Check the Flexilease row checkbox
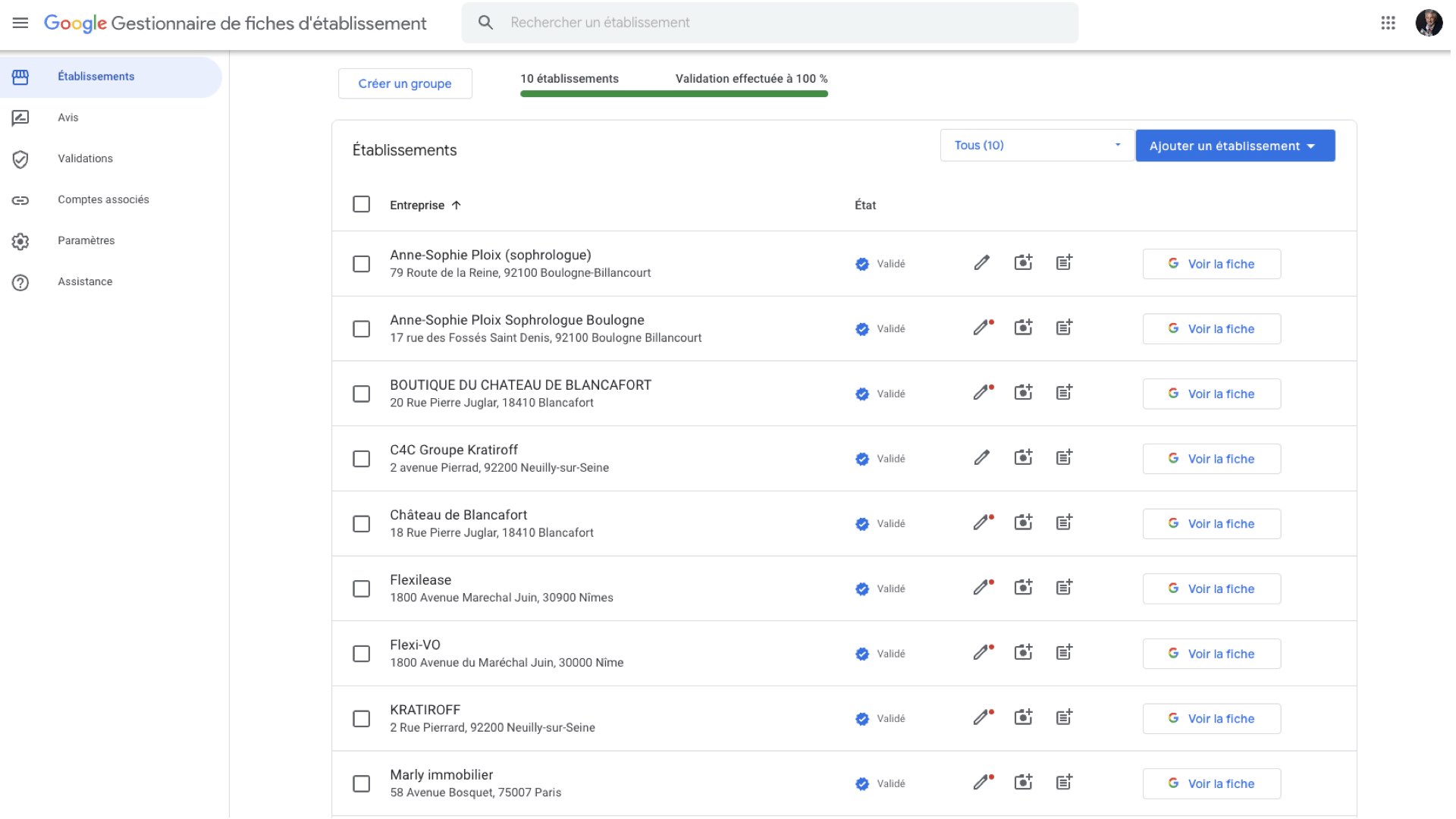 362,589
